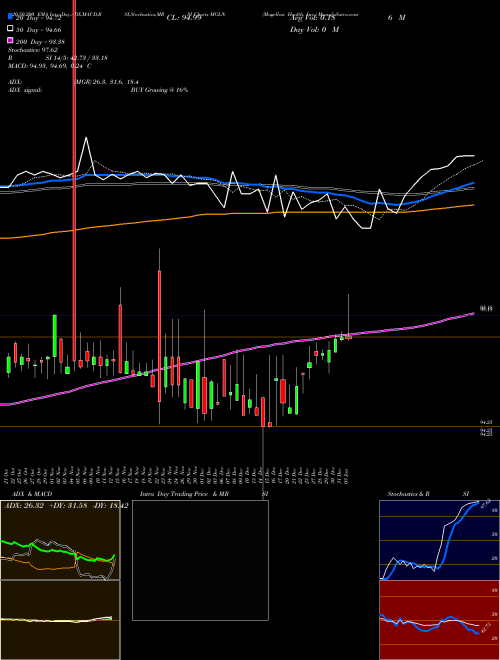Open the empty Intra Day Trading Price panel
Viewport: 500px width, 660px height.
200,560
